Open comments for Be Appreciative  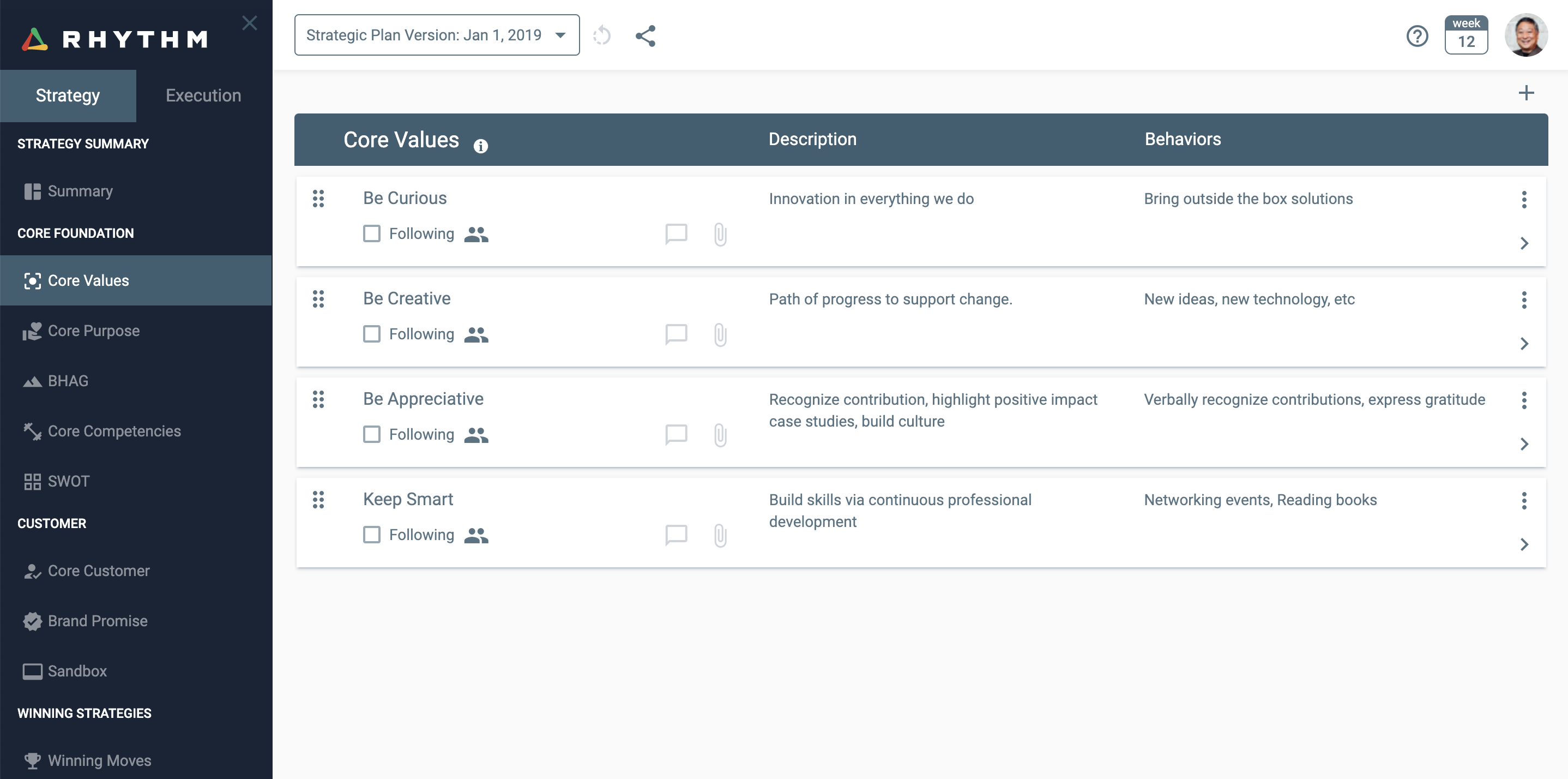pyautogui.click(x=676, y=435)
